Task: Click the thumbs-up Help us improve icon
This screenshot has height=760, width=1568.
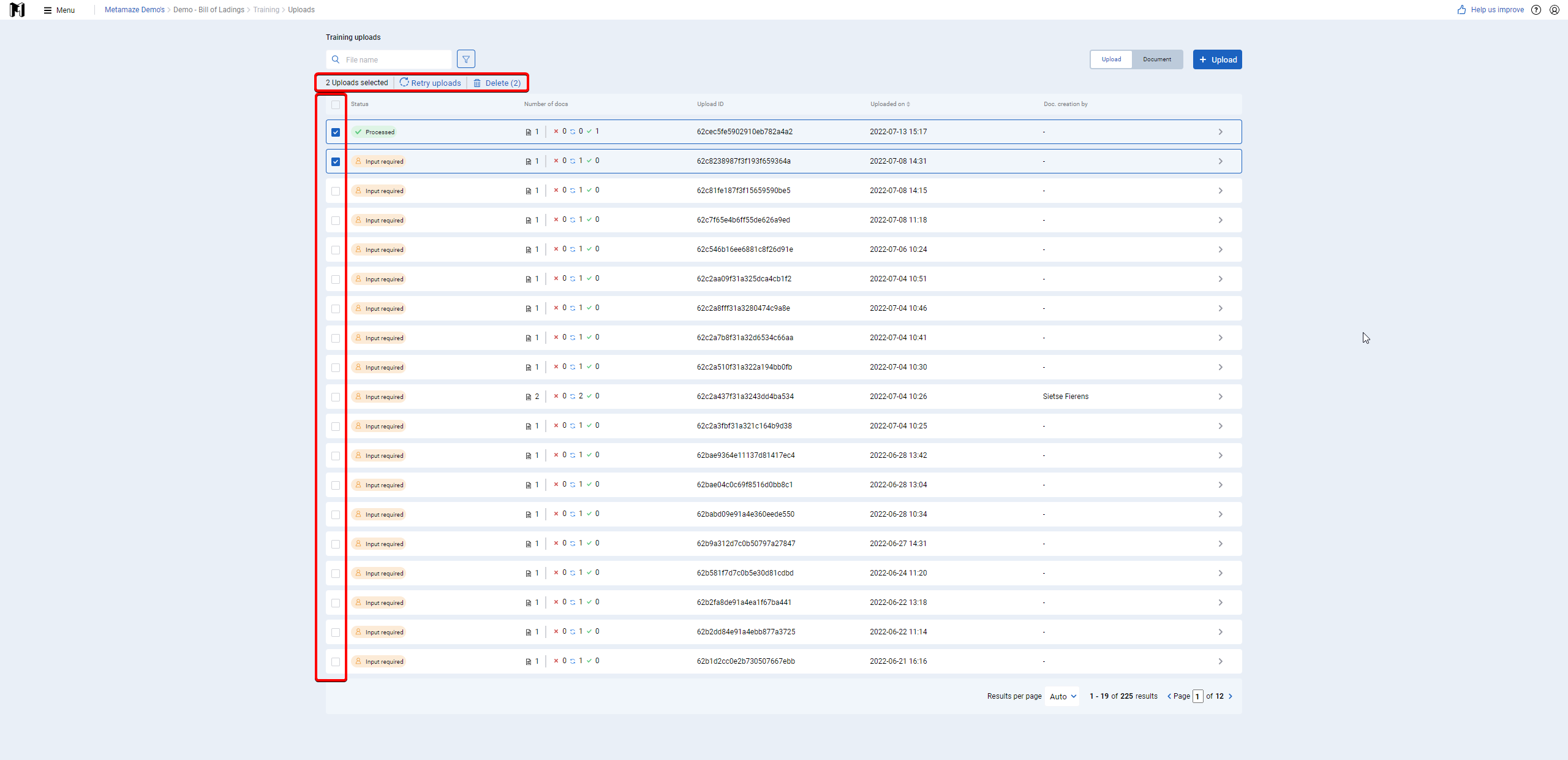Action: point(1462,10)
